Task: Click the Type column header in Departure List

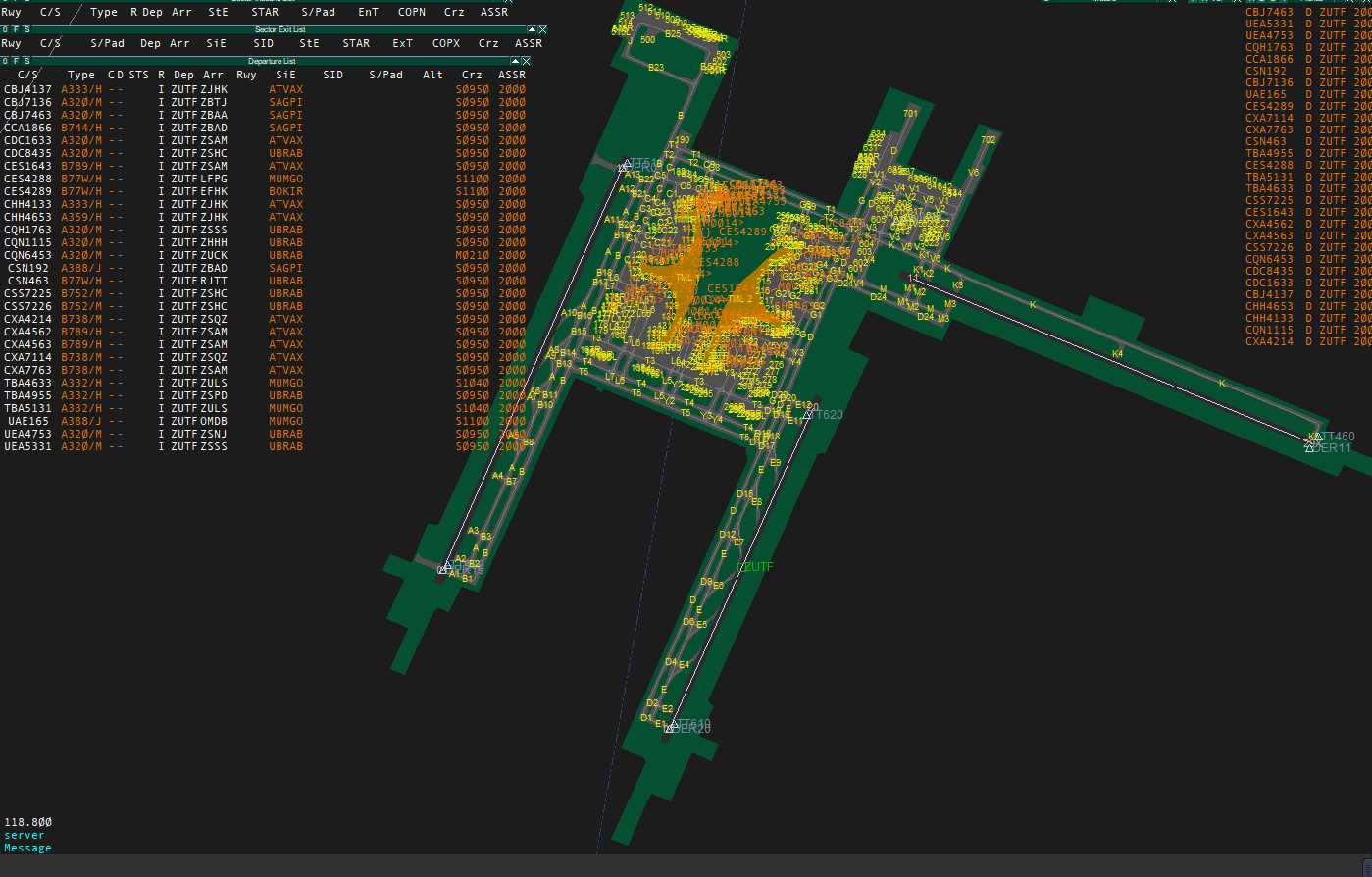Action: (x=81, y=75)
